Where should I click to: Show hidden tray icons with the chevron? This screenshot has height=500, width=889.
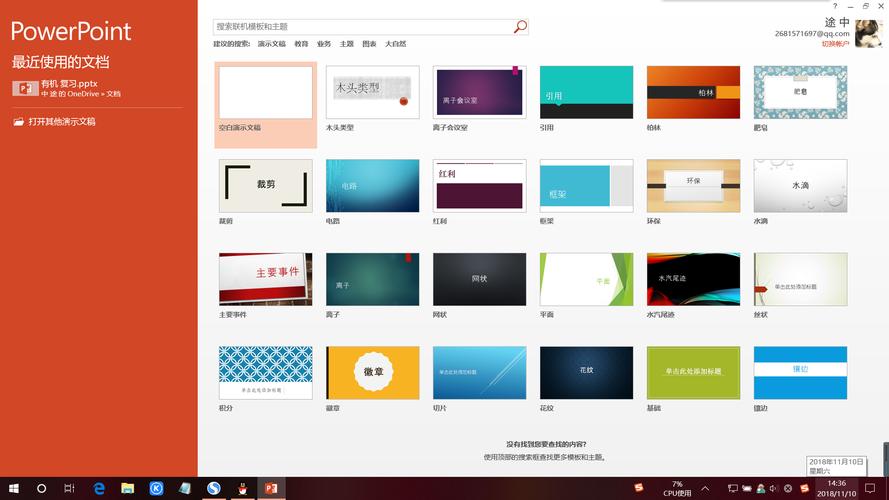(705, 488)
